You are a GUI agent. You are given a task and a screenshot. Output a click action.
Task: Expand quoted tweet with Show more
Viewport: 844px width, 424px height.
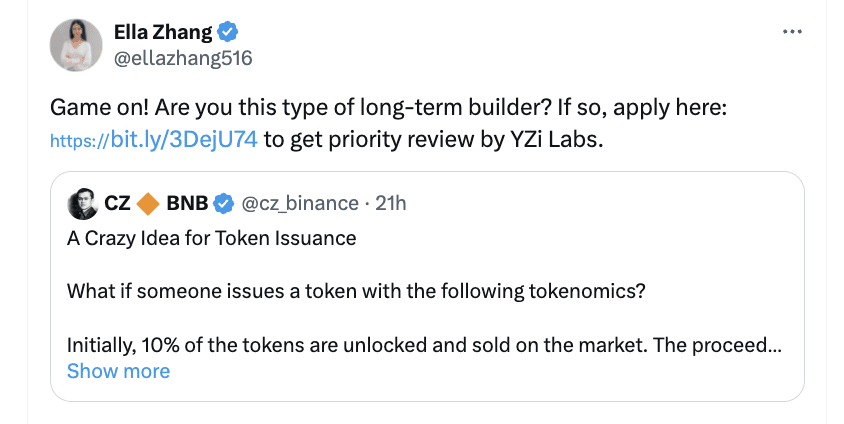click(118, 371)
